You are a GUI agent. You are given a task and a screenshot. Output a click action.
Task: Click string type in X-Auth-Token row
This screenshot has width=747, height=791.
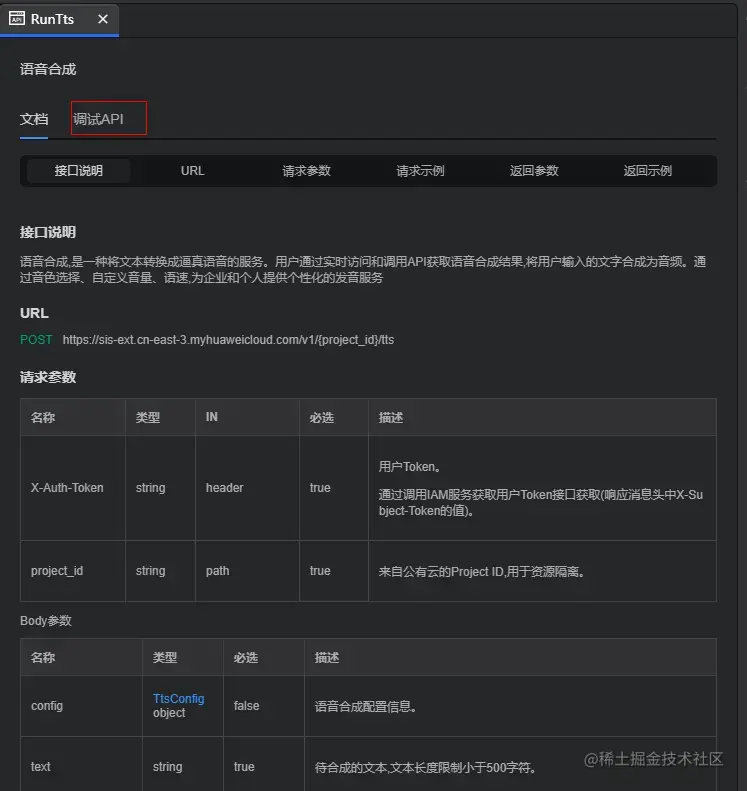point(150,488)
